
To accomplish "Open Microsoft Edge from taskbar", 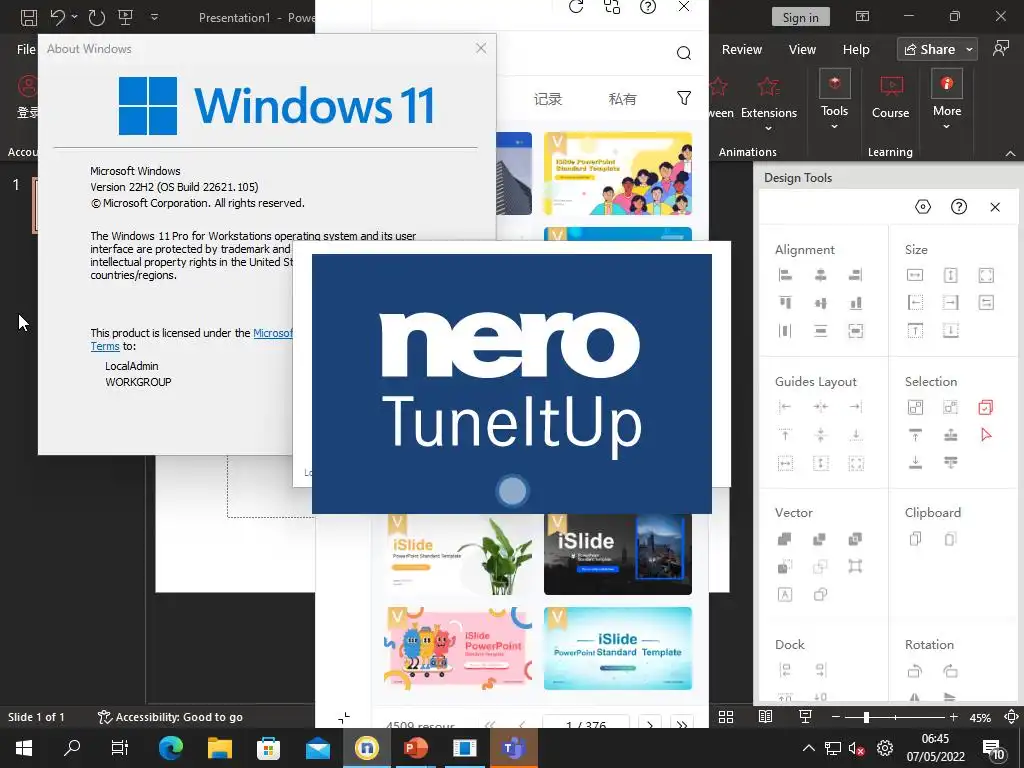I will pyautogui.click(x=170, y=748).
